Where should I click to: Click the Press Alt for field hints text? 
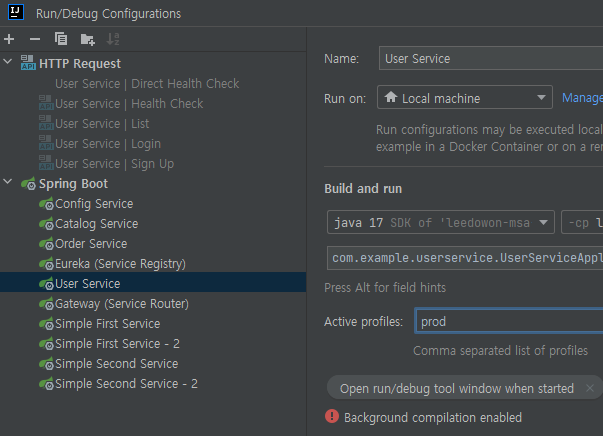pyautogui.click(x=385, y=288)
